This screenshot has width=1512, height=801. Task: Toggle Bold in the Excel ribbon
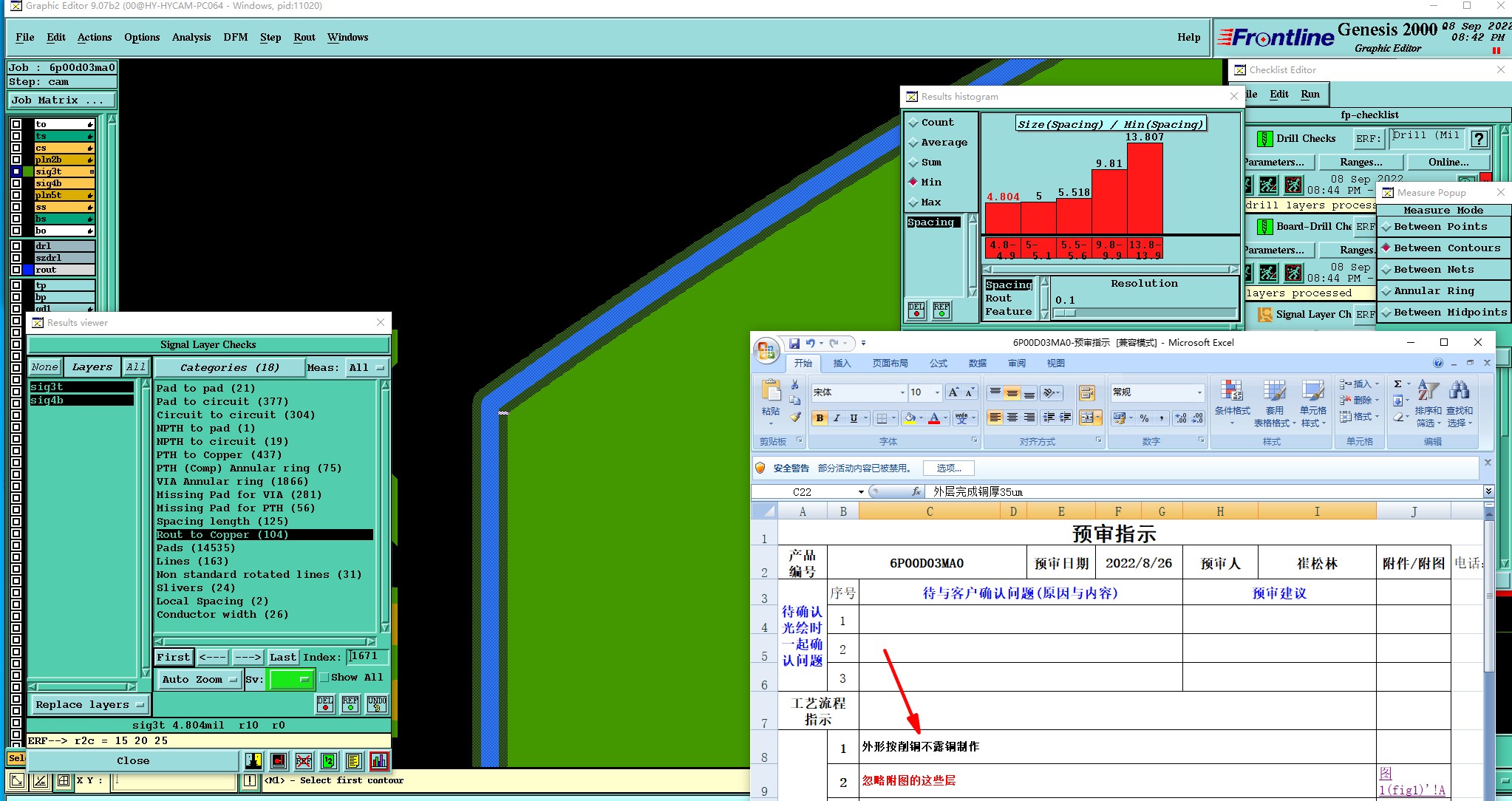tap(820, 418)
